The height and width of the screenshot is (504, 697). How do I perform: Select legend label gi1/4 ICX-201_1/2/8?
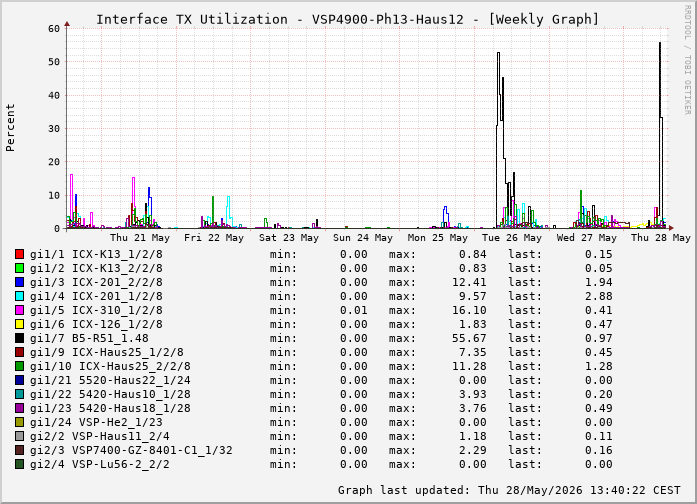coord(96,296)
